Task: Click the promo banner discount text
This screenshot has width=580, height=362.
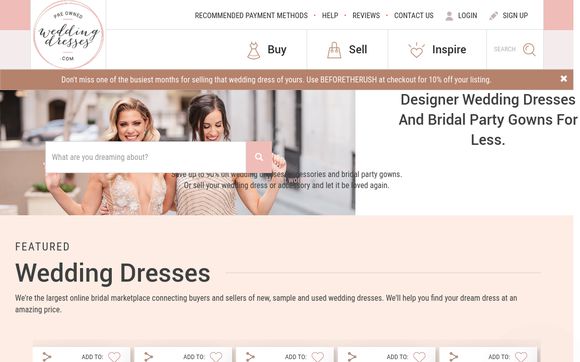Action: coord(276,79)
